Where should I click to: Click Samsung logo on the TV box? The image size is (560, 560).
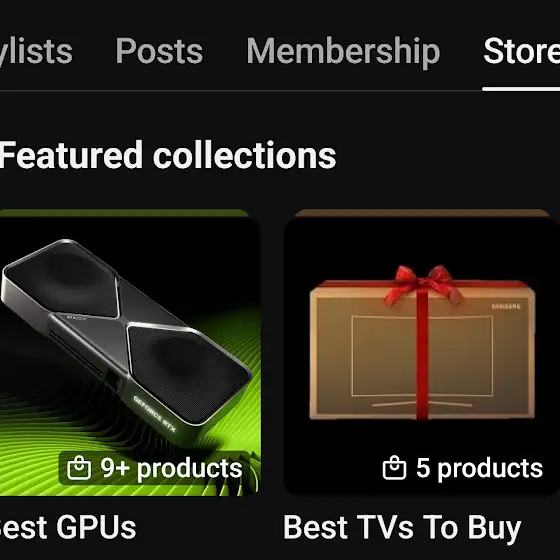(506, 306)
